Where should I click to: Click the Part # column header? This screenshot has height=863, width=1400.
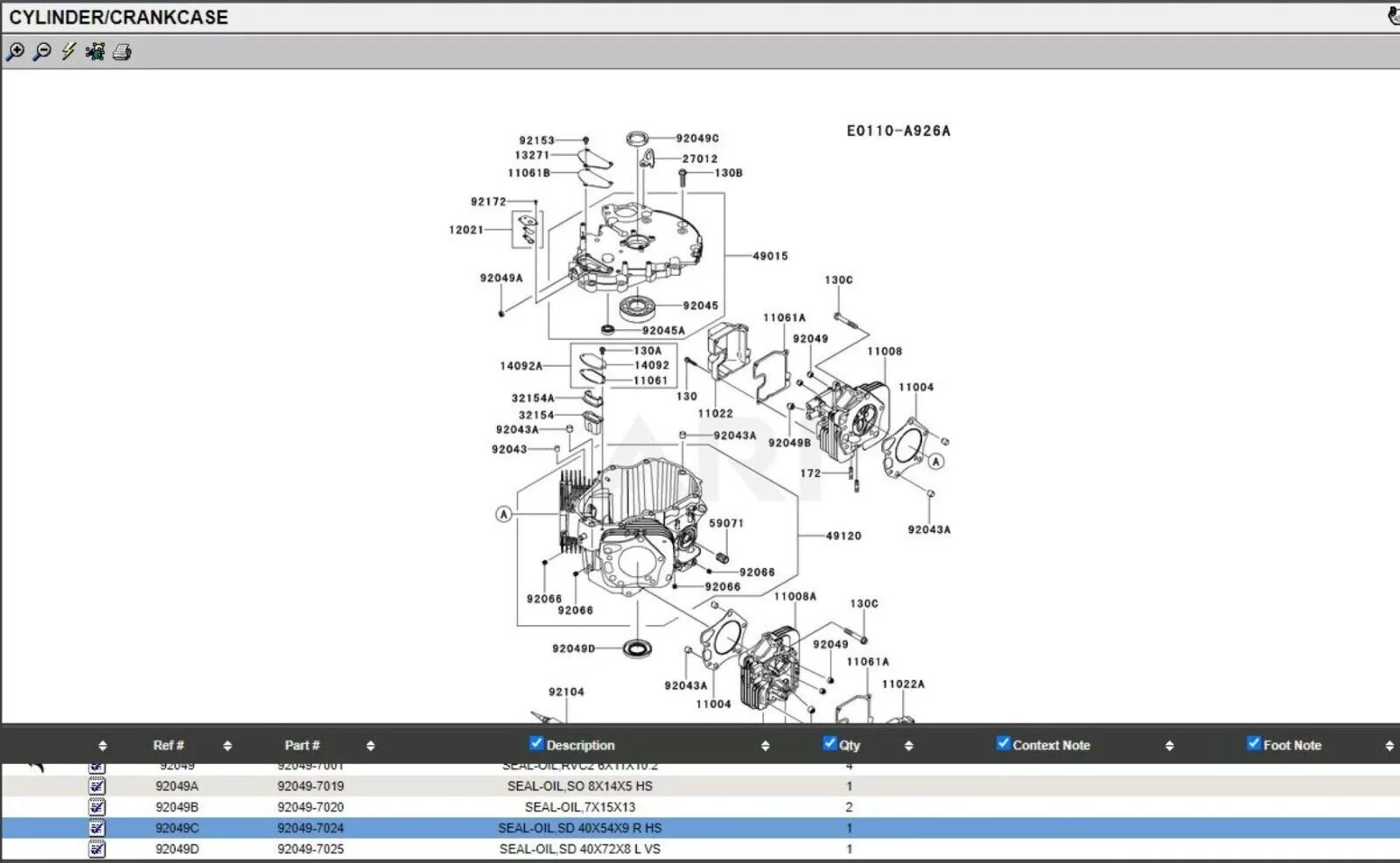coord(302,746)
